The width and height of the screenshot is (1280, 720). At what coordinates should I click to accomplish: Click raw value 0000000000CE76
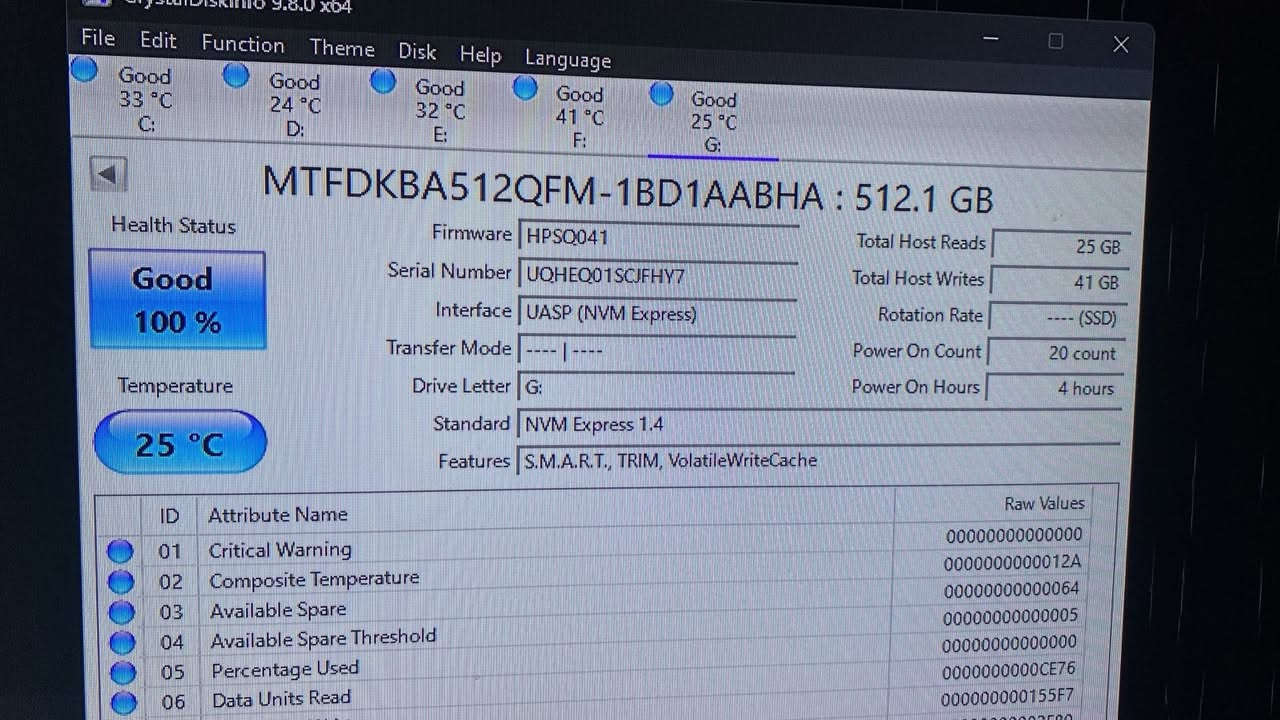[1010, 669]
